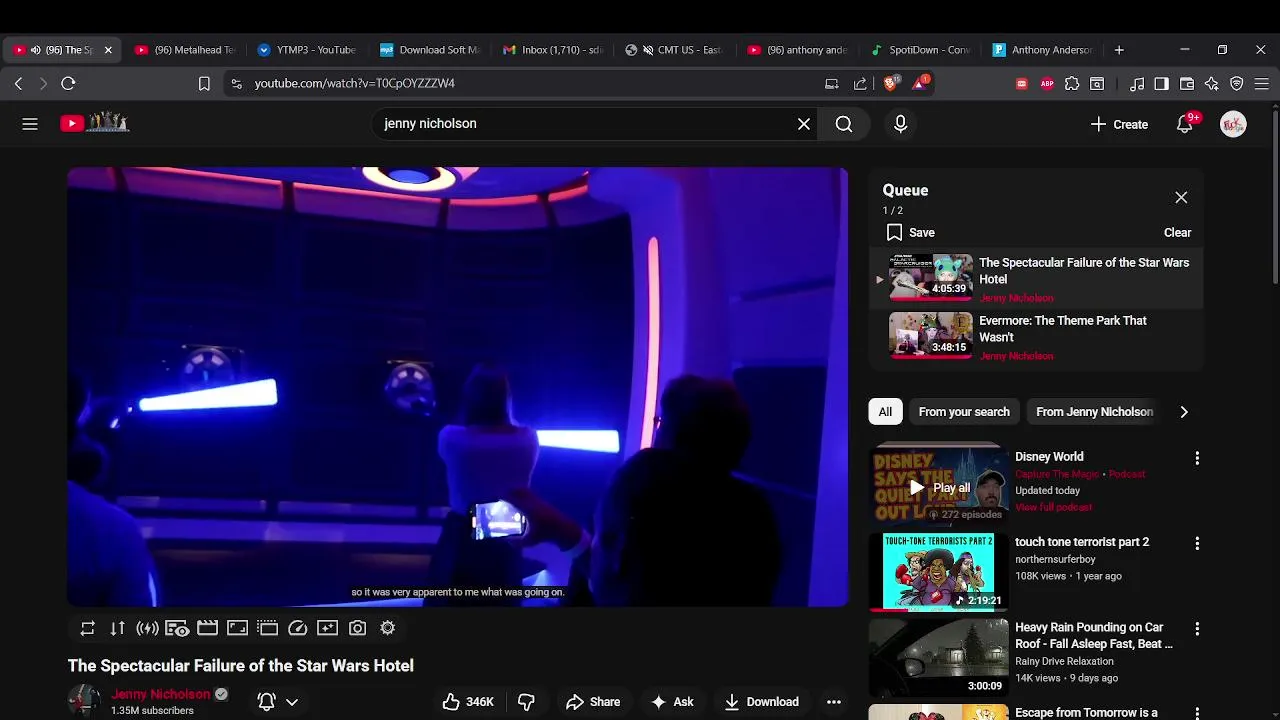Viewport: 1280px width, 720px height.
Task: Open the account avatar menu
Action: pos(1233,124)
